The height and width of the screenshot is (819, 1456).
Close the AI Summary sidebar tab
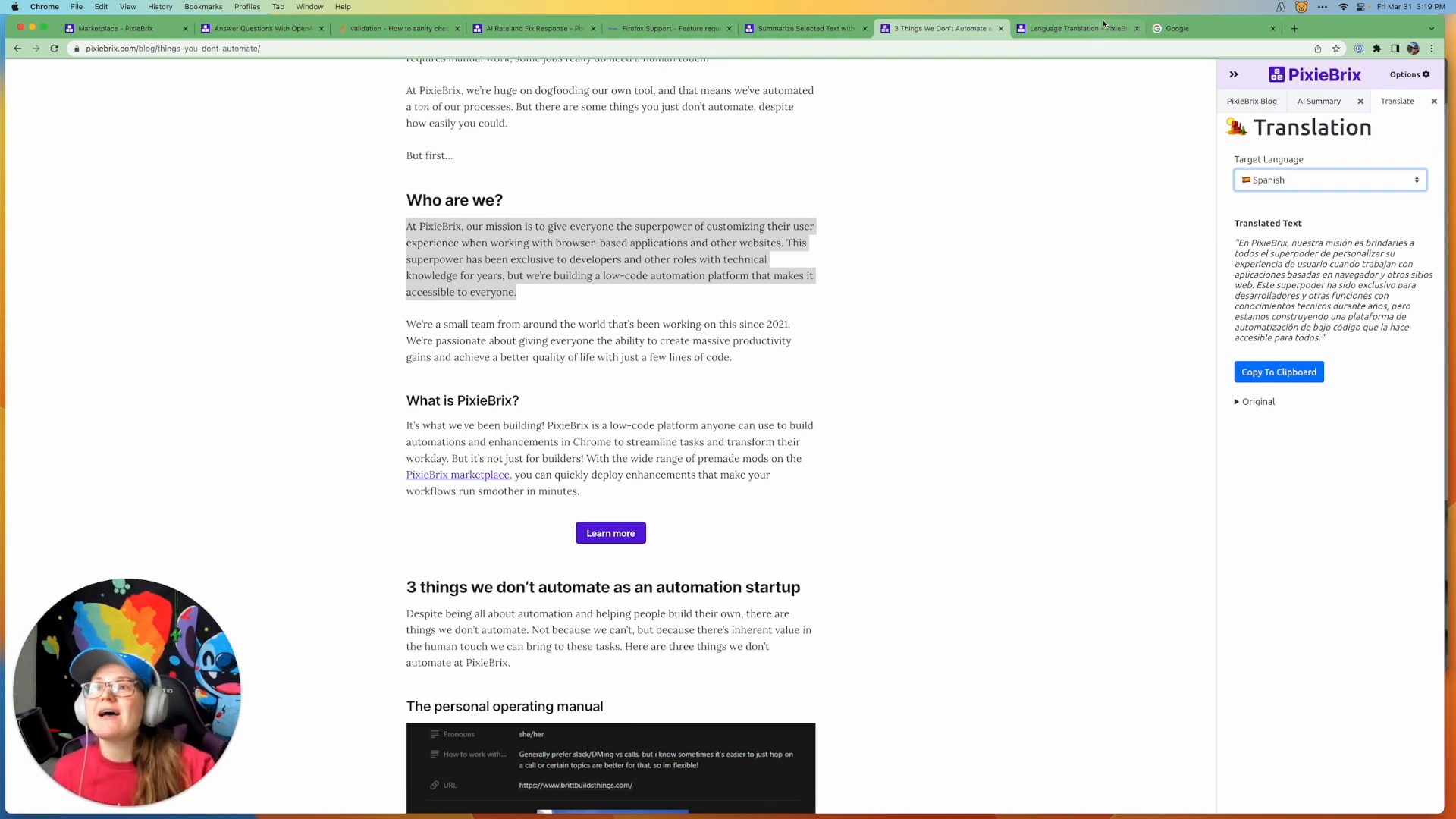click(1360, 101)
